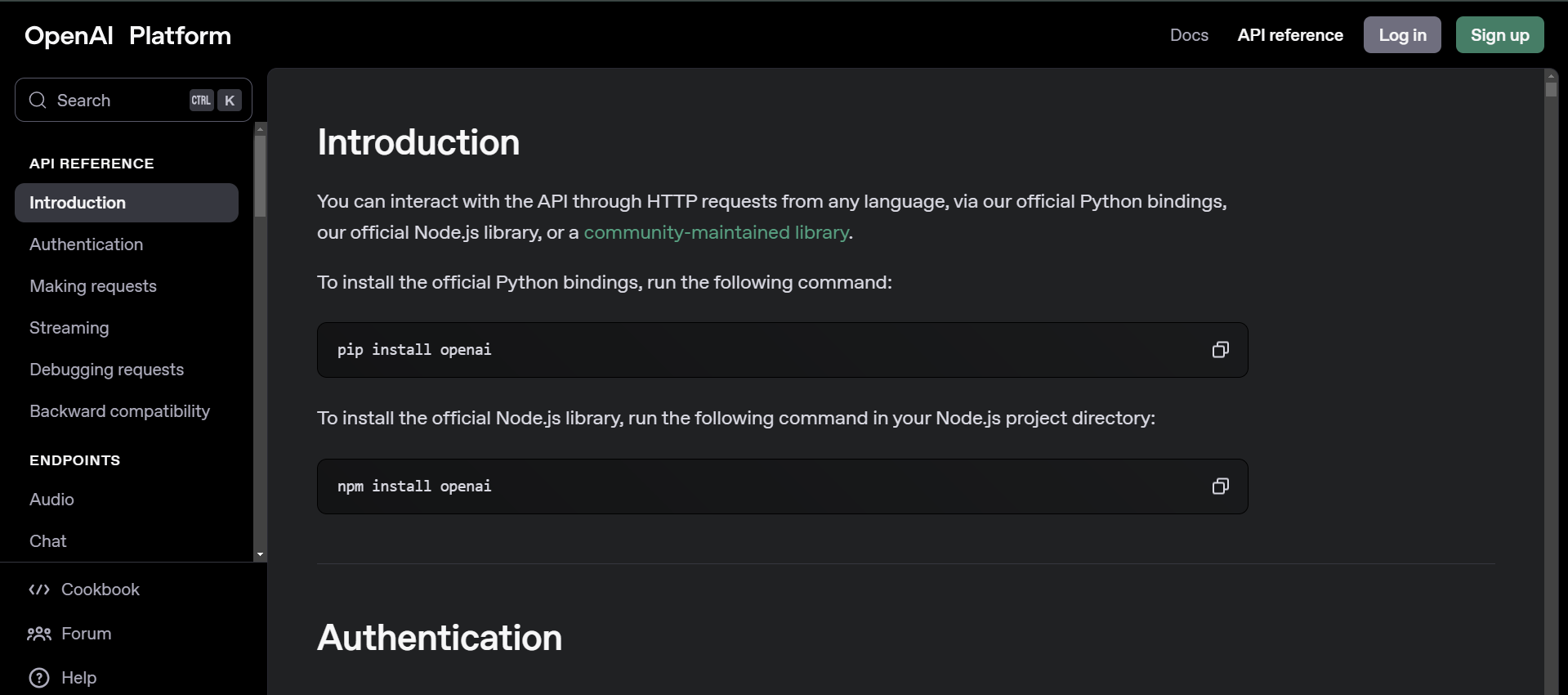Focus the Search input field
This screenshot has height=695, width=1568.
click(x=133, y=100)
